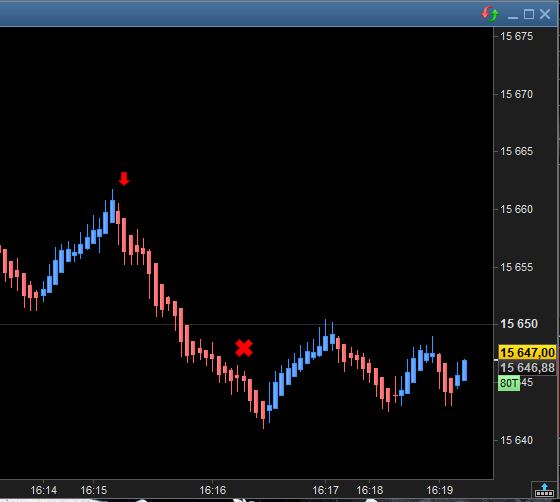Click the red X exit marker
Screen dimensions: 560x502
244,348
